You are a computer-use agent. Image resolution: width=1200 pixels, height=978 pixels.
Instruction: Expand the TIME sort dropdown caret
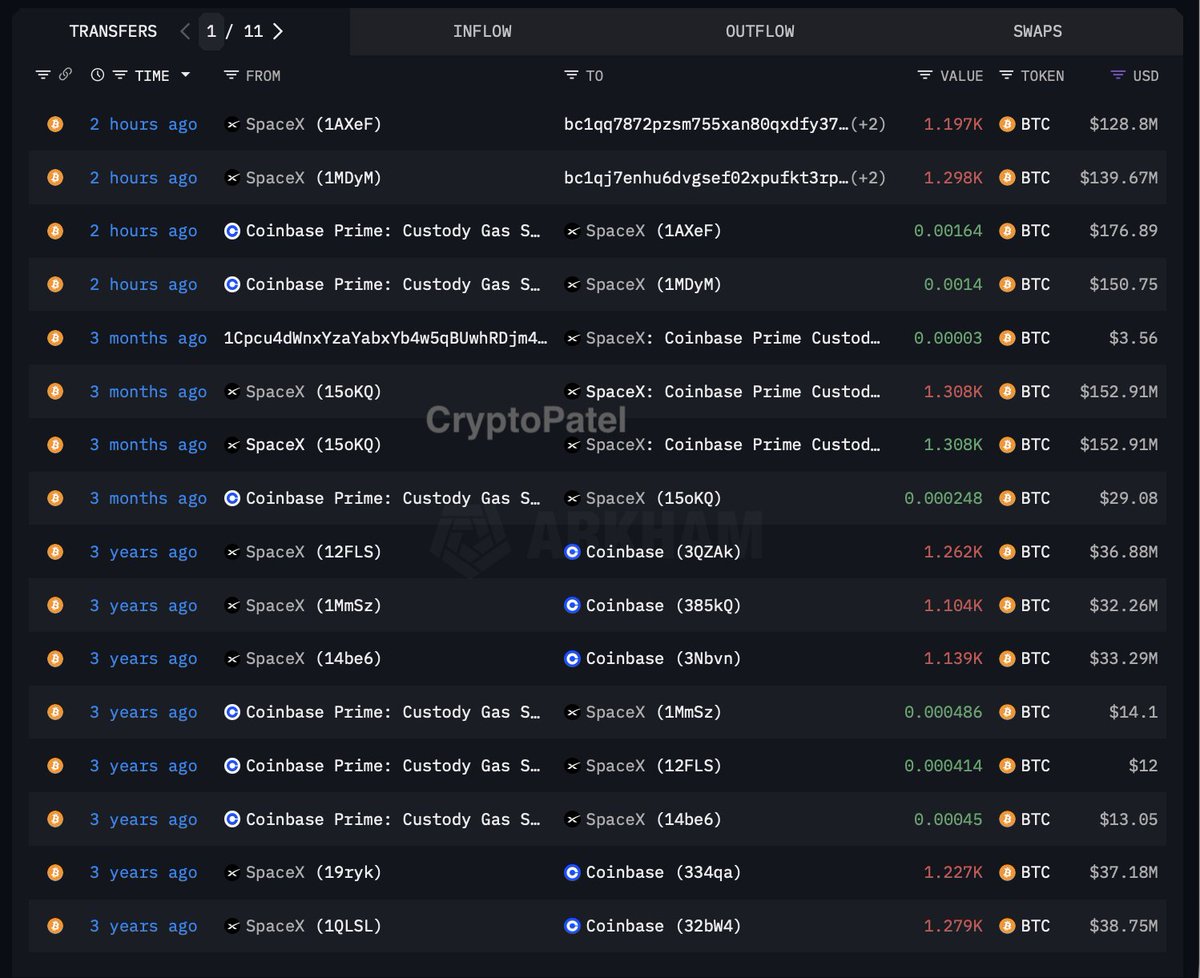pyautogui.click(x=185, y=76)
